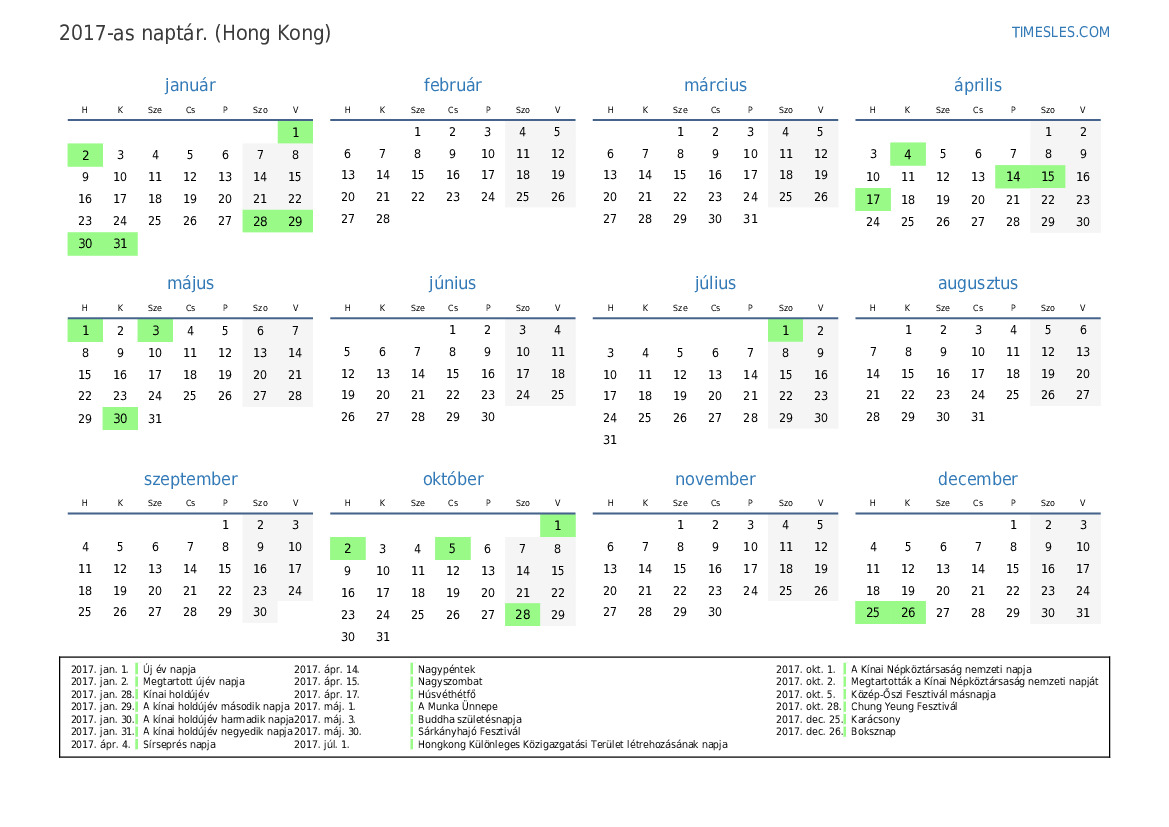Click the 'Buddha születésnapja' legend entry
Screen dimensions: 1169x827
click(x=469, y=720)
